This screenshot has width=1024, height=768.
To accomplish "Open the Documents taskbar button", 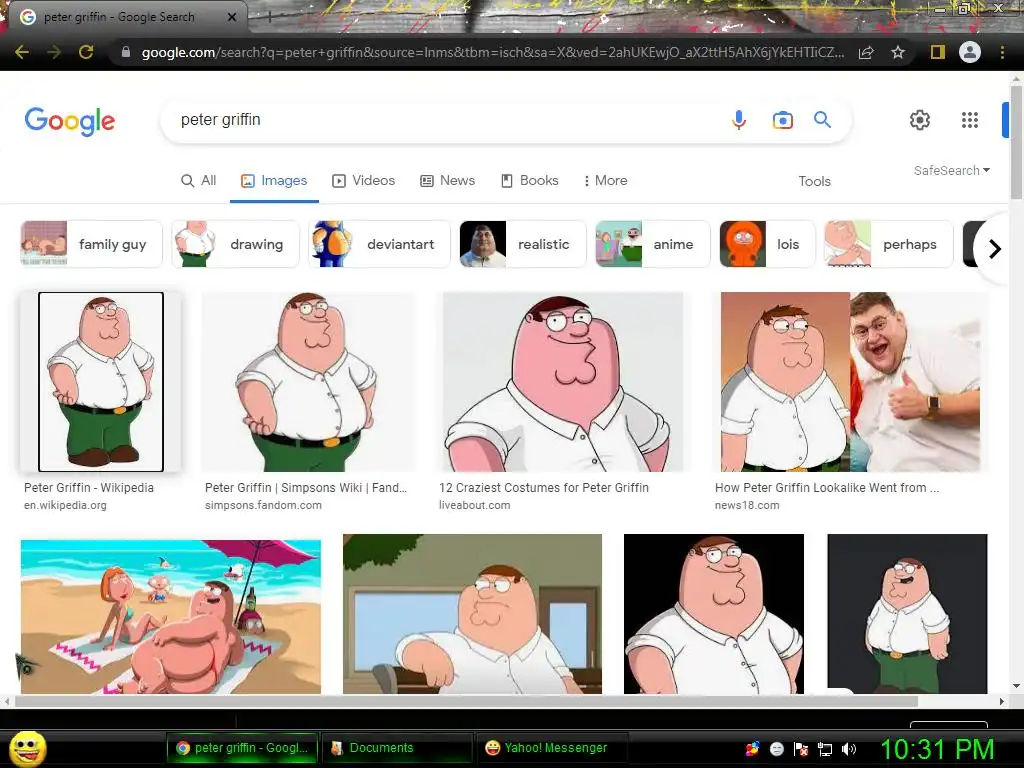I will point(396,748).
